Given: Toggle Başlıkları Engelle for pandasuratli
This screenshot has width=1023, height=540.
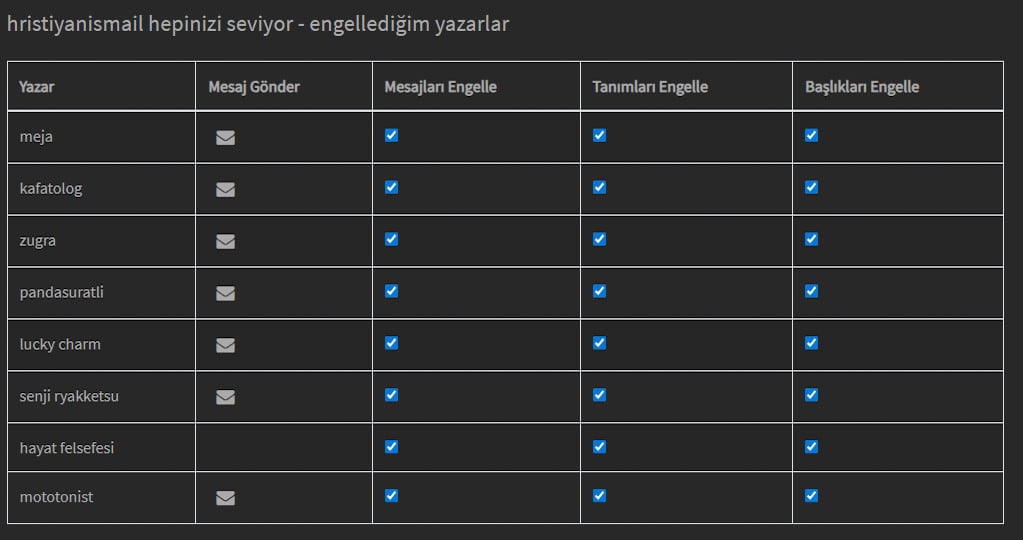Looking at the screenshot, I should coord(811,291).
